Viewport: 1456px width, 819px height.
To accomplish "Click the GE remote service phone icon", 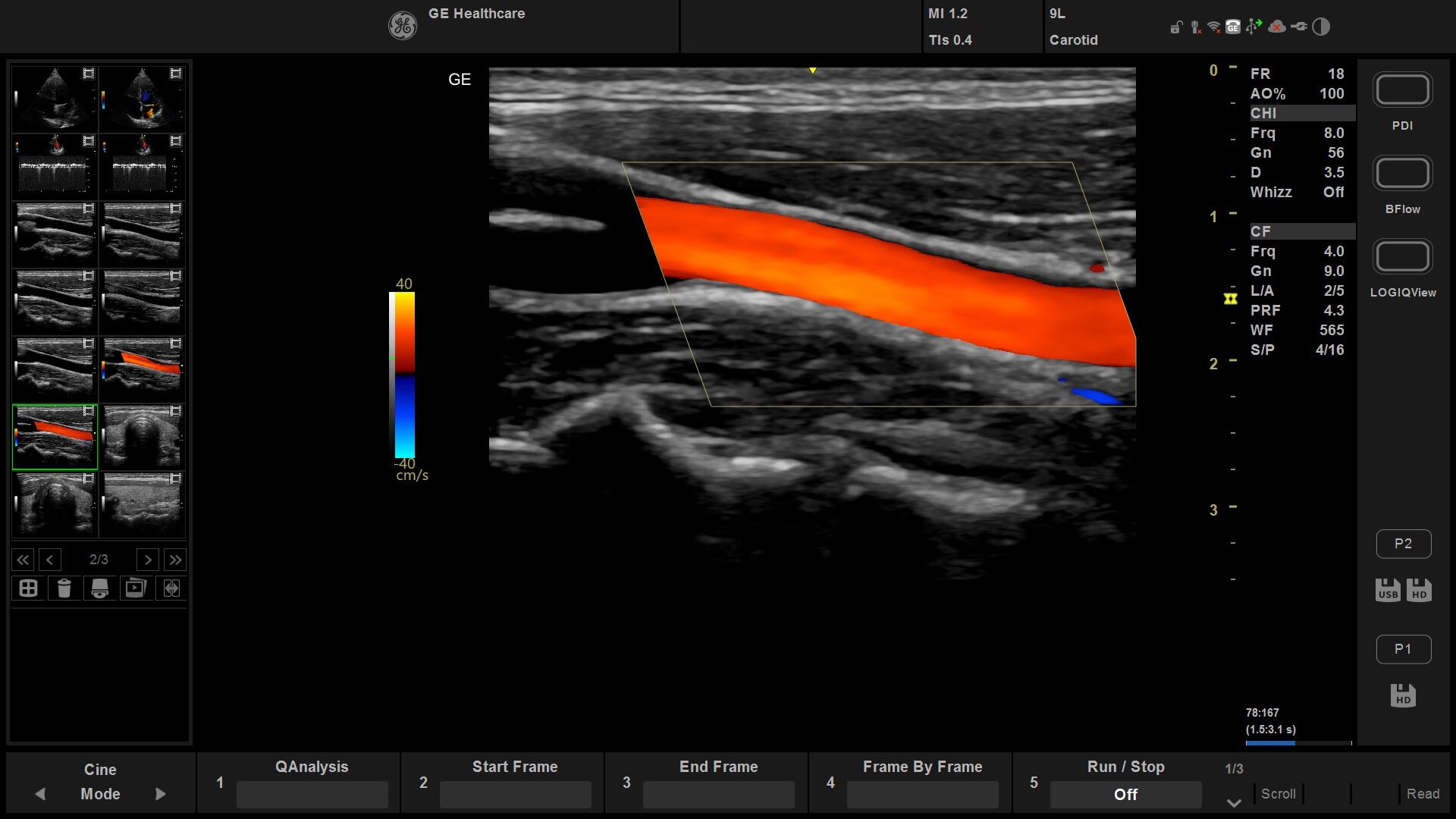I will [1233, 27].
